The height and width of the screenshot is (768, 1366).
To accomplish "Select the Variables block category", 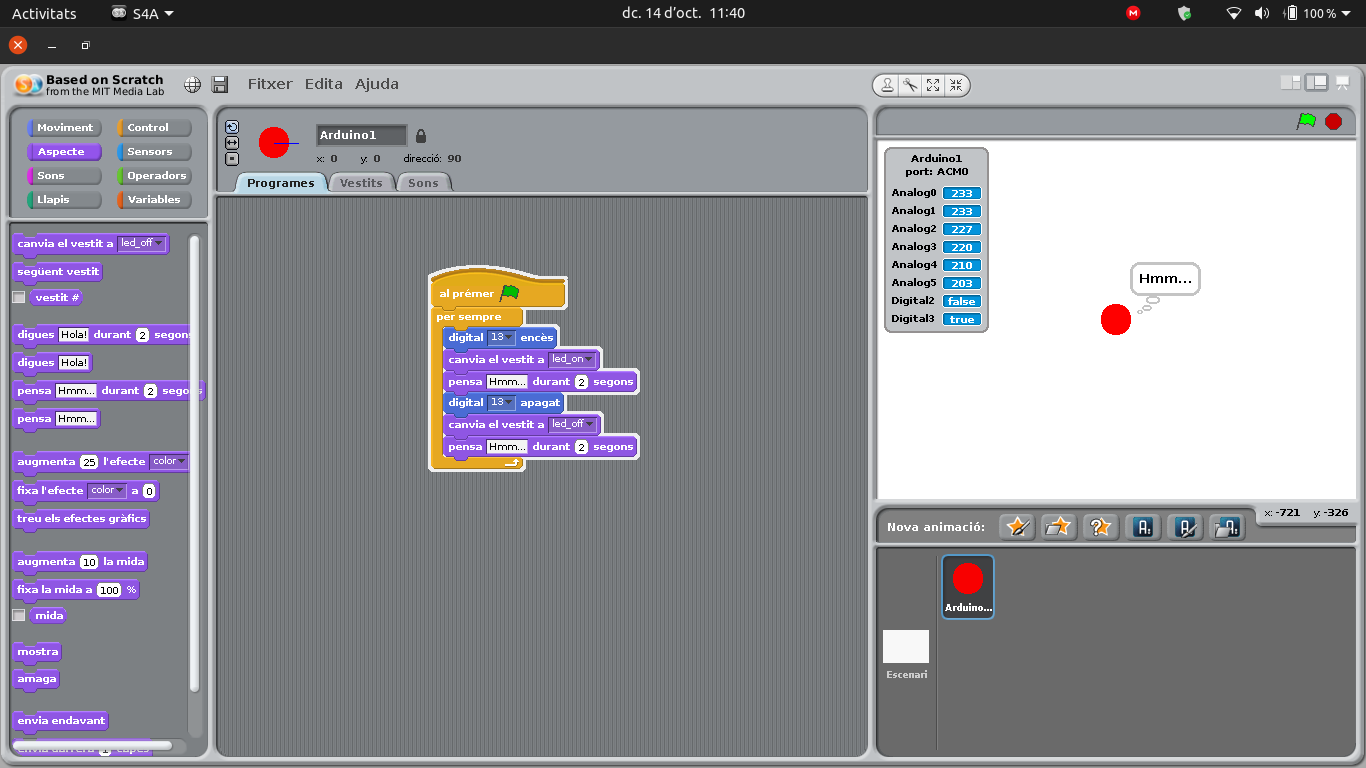I will (x=155, y=200).
